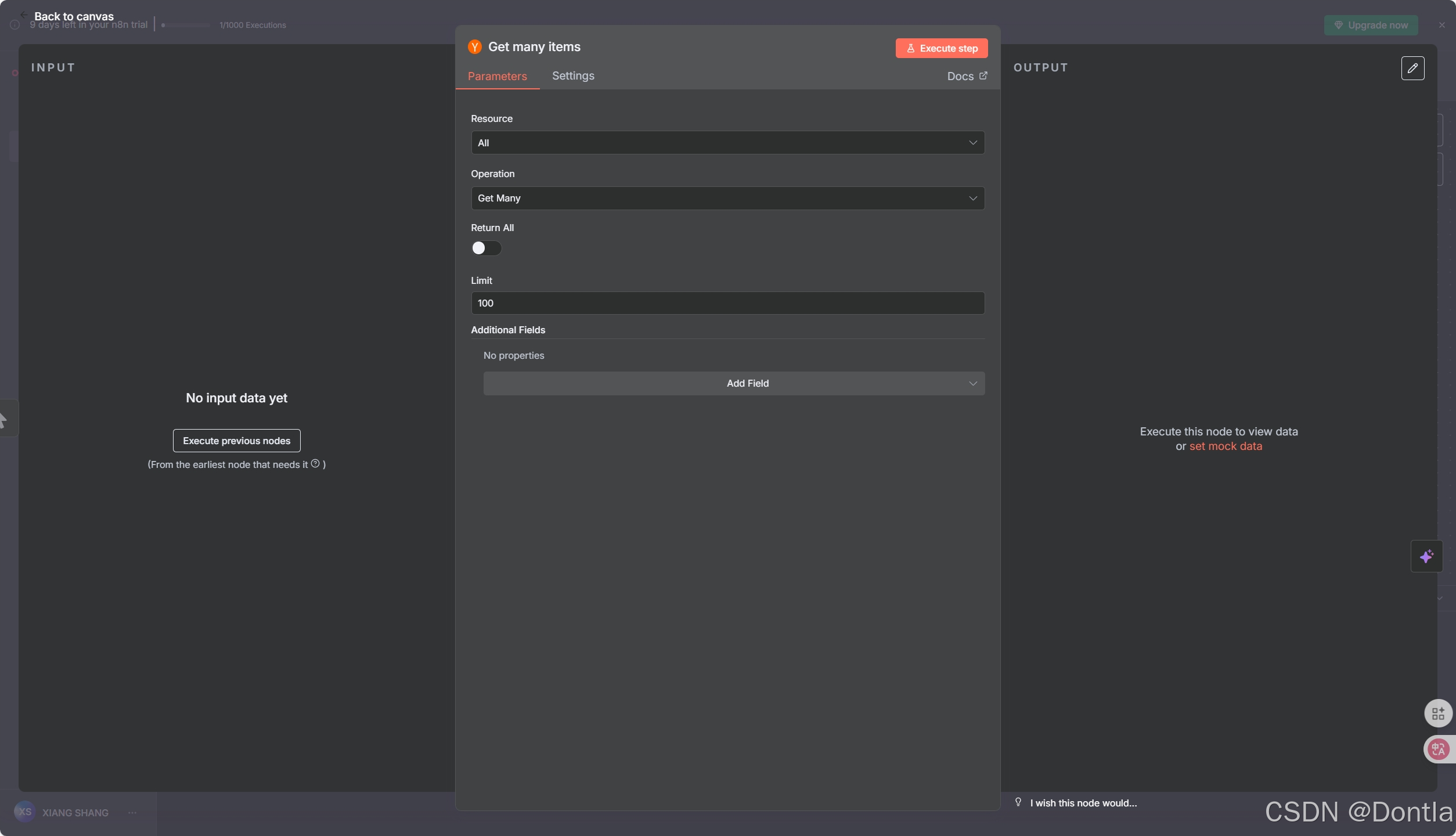Enable the Return All toggle
Image resolution: width=1456 pixels, height=836 pixels.
click(x=486, y=248)
